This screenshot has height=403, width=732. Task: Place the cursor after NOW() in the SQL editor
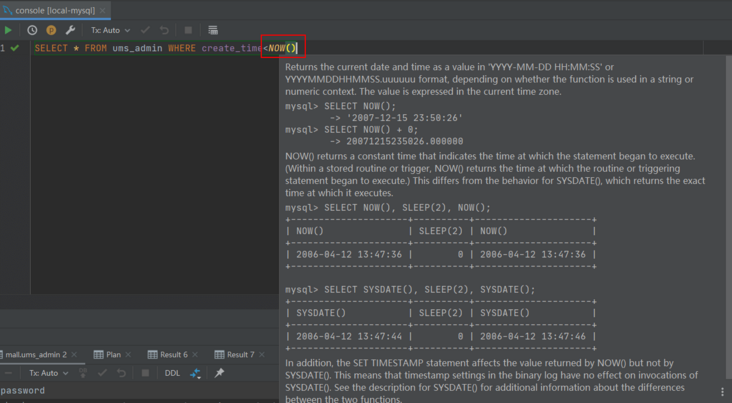(x=298, y=48)
